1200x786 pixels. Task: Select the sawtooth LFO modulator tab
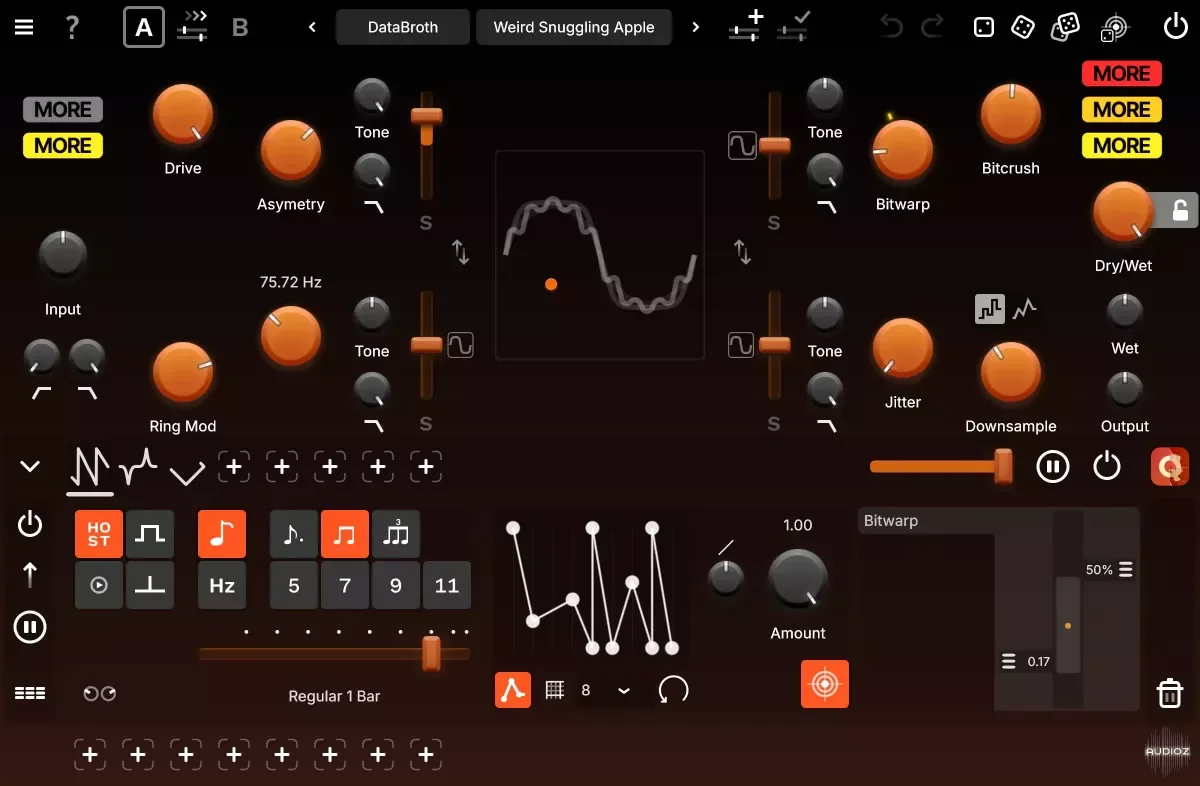90,467
